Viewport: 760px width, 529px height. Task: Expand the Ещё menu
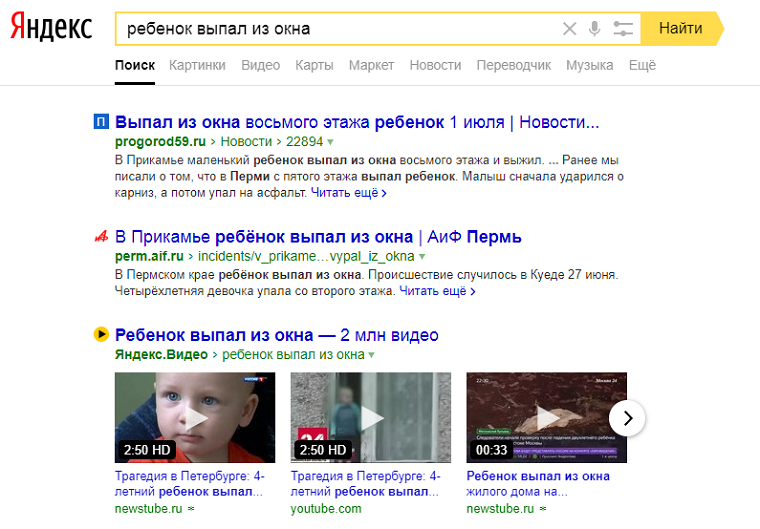642,65
